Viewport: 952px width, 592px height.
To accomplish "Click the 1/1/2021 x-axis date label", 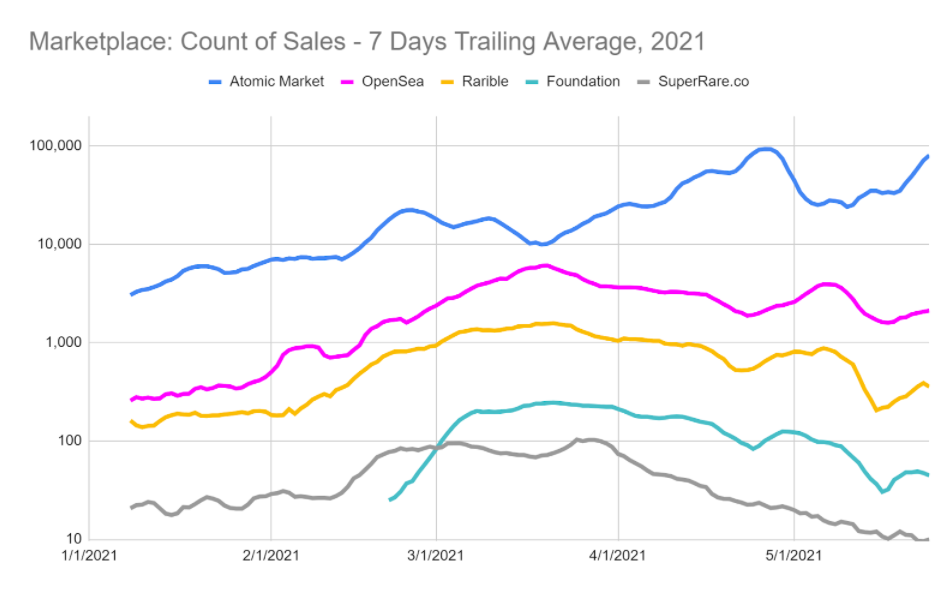I will (89, 555).
